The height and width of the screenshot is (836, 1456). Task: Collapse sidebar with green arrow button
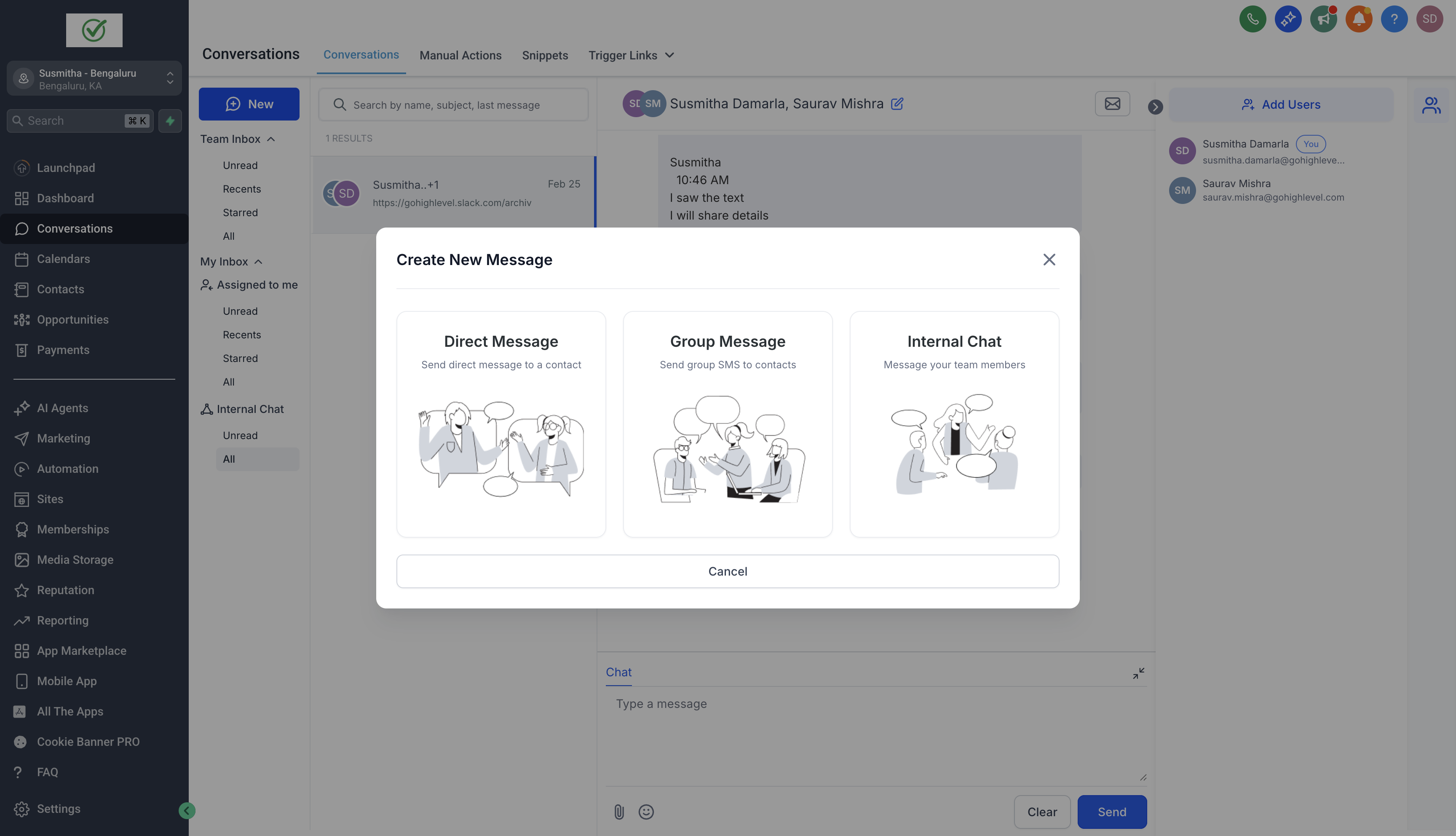[187, 810]
